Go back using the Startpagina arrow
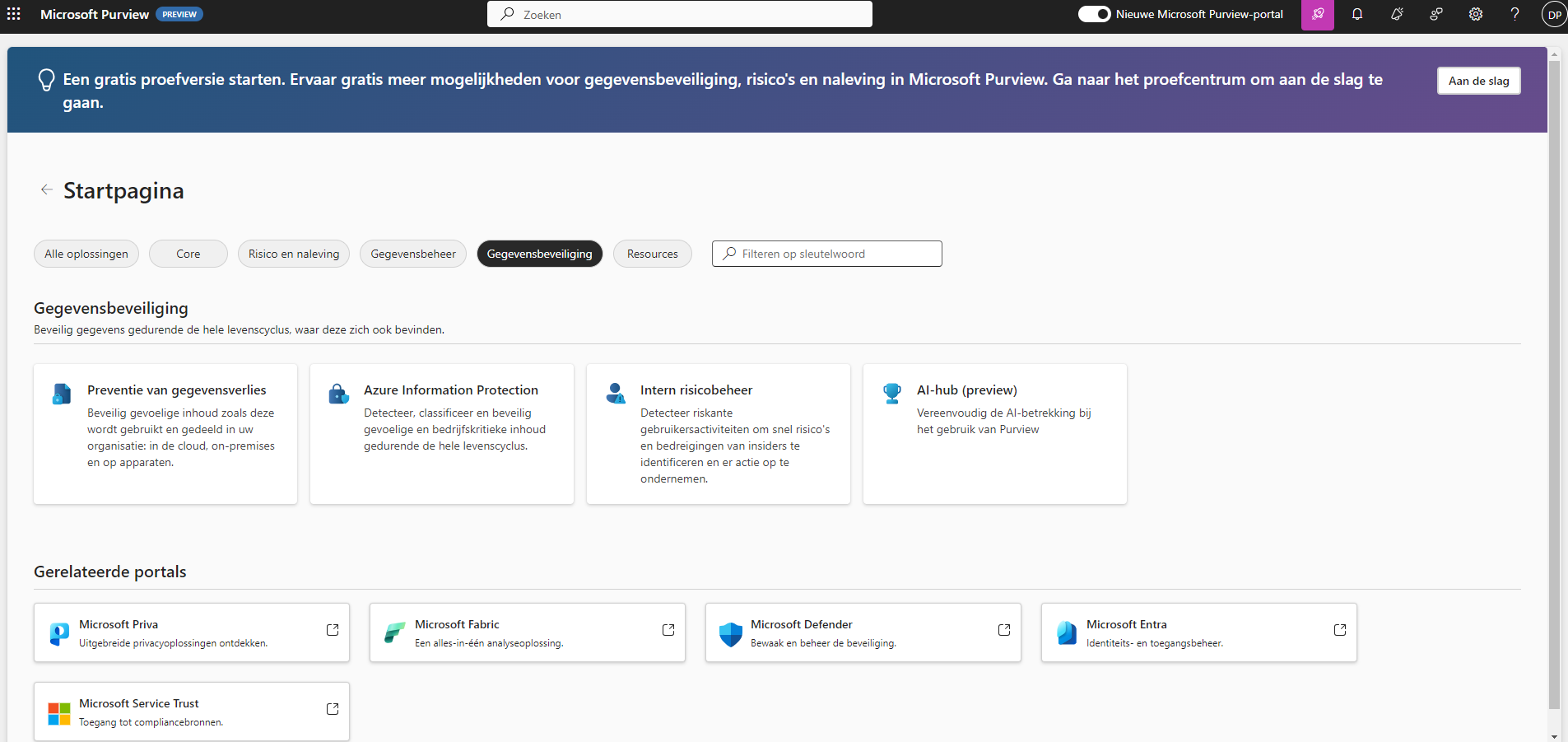 pos(47,189)
